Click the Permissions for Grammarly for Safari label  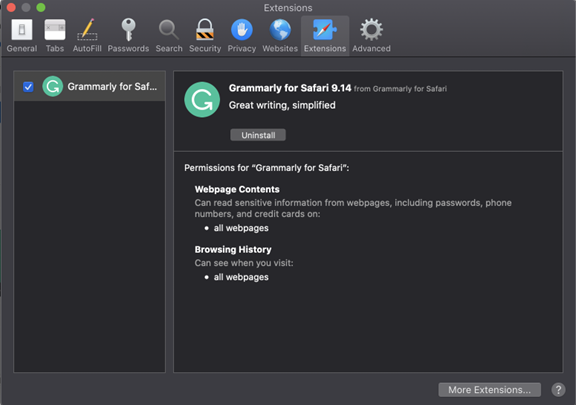(267, 168)
